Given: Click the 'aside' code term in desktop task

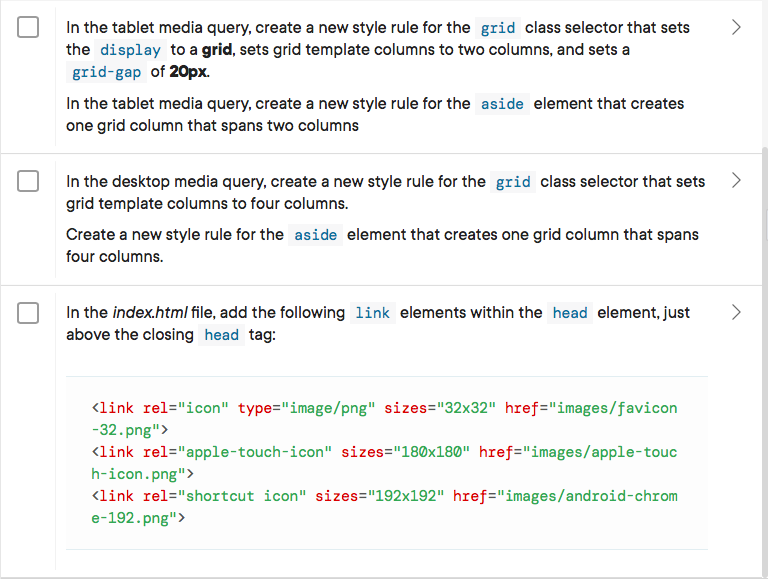Looking at the screenshot, I should tap(315, 235).
